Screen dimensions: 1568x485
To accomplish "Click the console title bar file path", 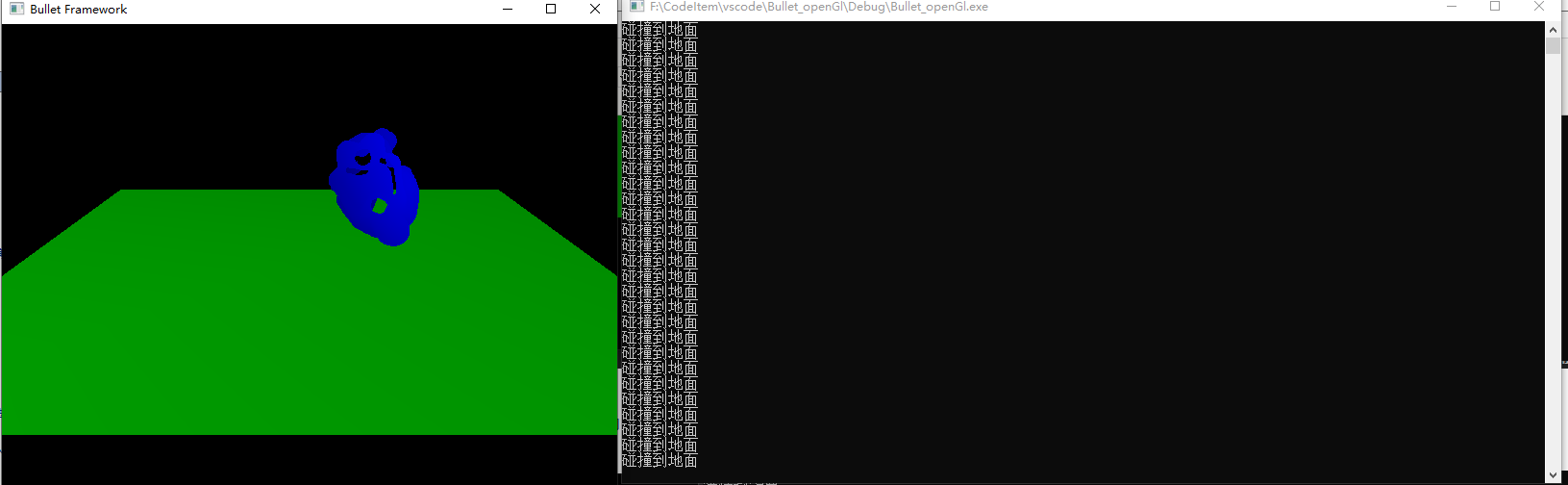I will coord(818,7).
